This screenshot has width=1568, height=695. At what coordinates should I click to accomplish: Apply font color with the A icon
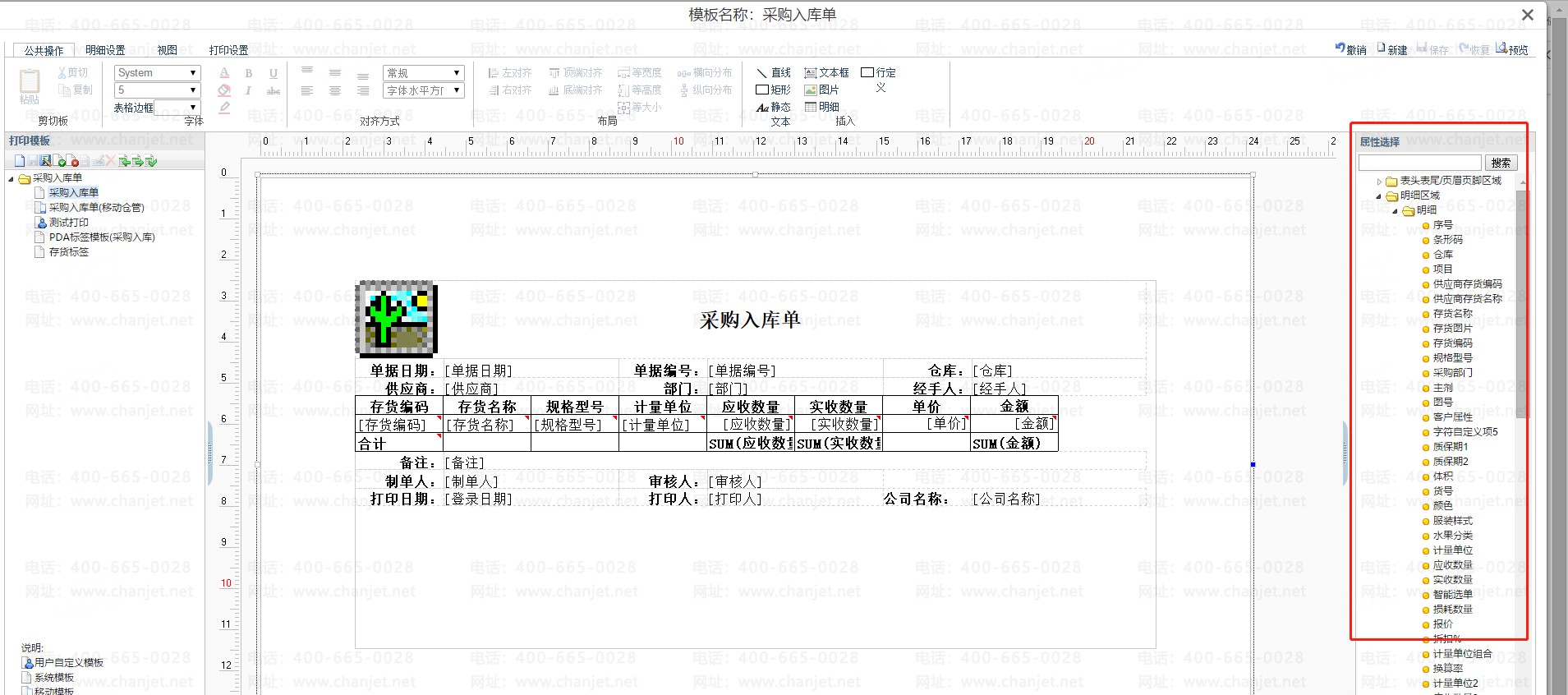[x=224, y=73]
